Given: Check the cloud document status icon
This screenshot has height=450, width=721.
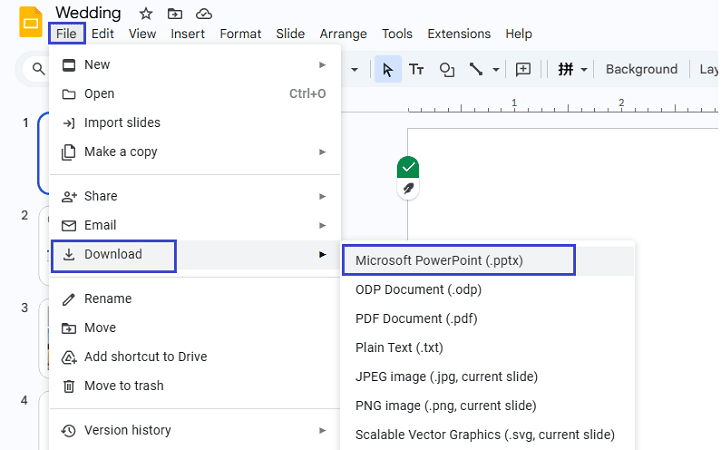Looking at the screenshot, I should click(x=204, y=14).
